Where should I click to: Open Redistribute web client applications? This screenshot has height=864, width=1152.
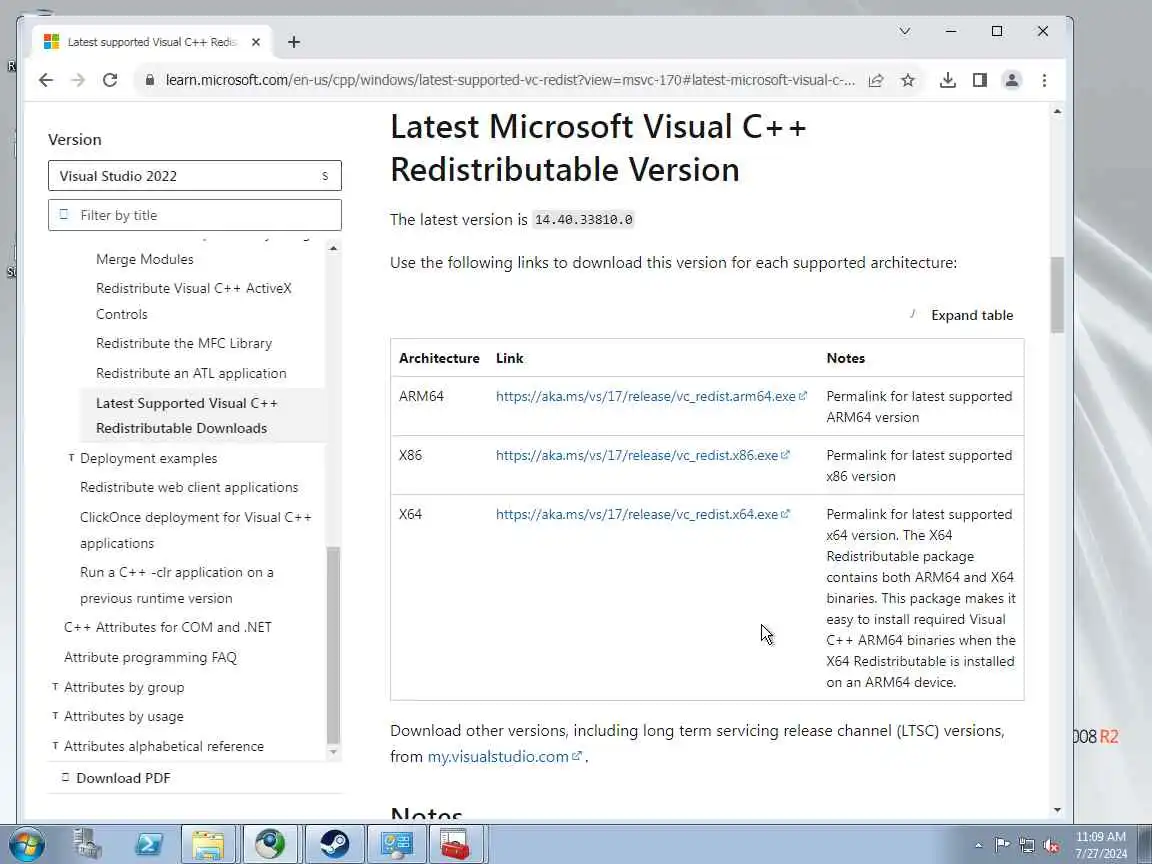[x=189, y=487]
